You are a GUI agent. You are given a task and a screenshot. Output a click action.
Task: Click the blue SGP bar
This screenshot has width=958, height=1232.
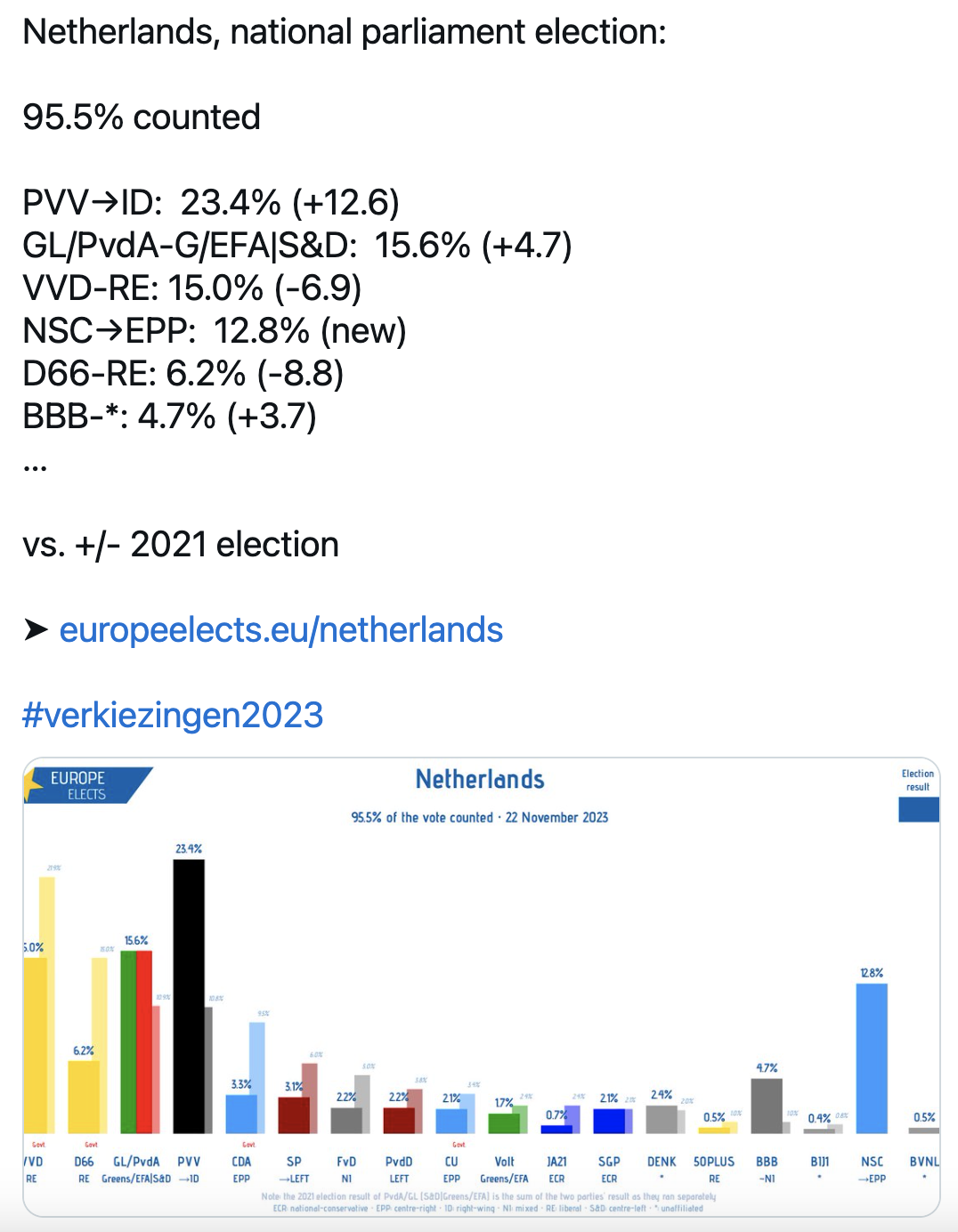[x=609, y=1121]
